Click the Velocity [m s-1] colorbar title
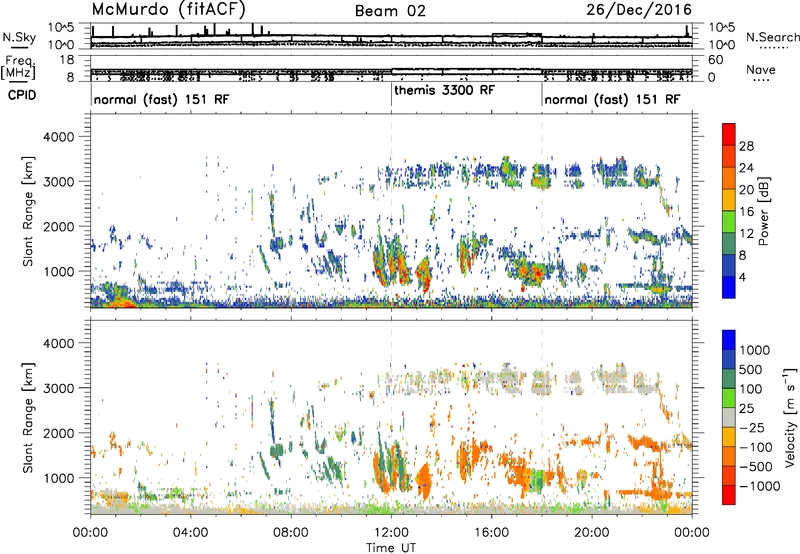 point(790,416)
